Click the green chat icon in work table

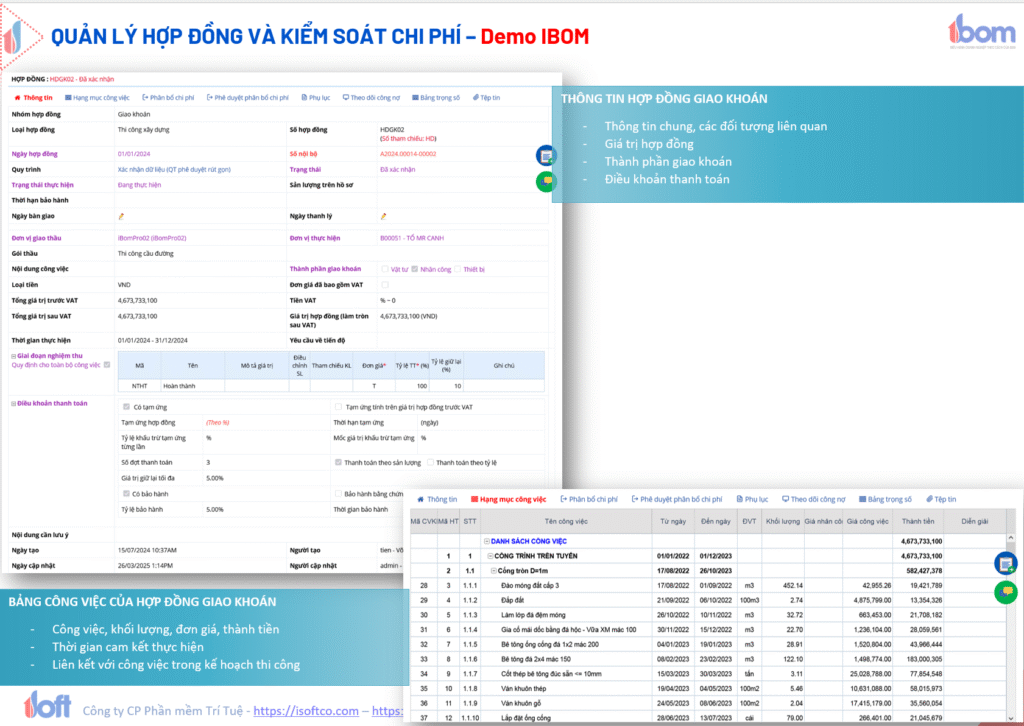1005,591
